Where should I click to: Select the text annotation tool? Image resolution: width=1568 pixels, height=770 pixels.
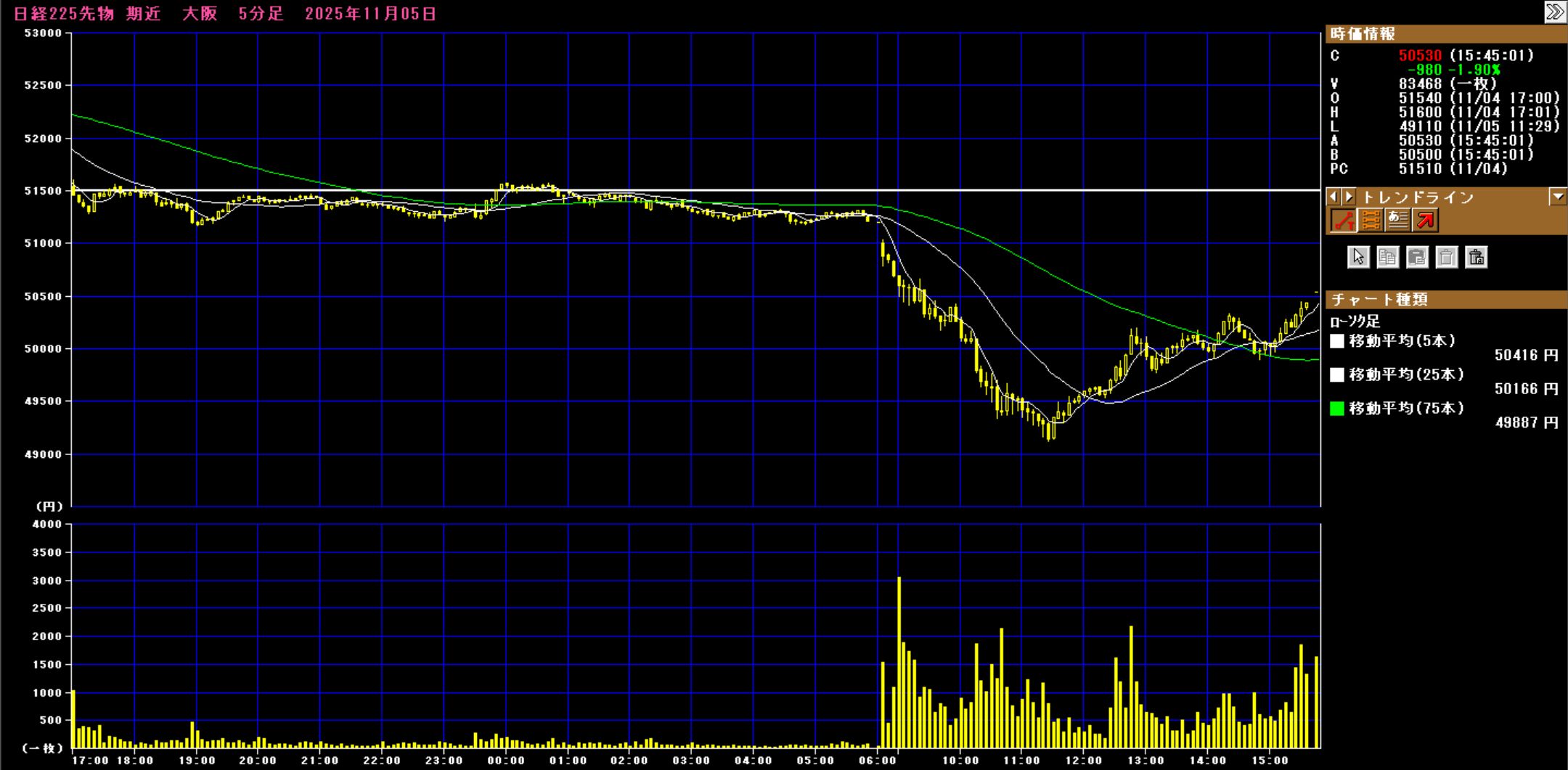(1397, 220)
